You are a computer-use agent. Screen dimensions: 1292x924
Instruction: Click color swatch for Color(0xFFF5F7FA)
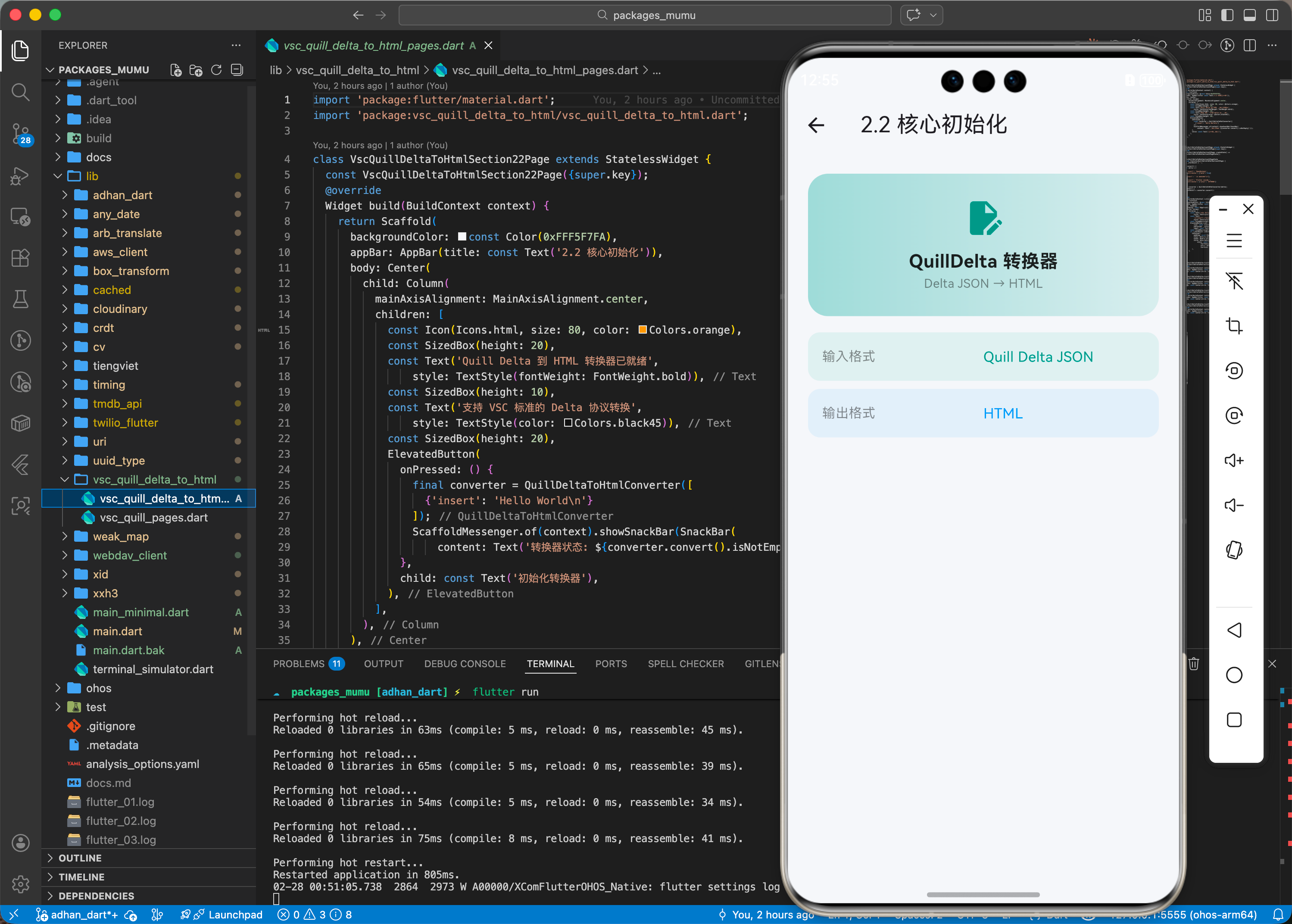pos(462,237)
